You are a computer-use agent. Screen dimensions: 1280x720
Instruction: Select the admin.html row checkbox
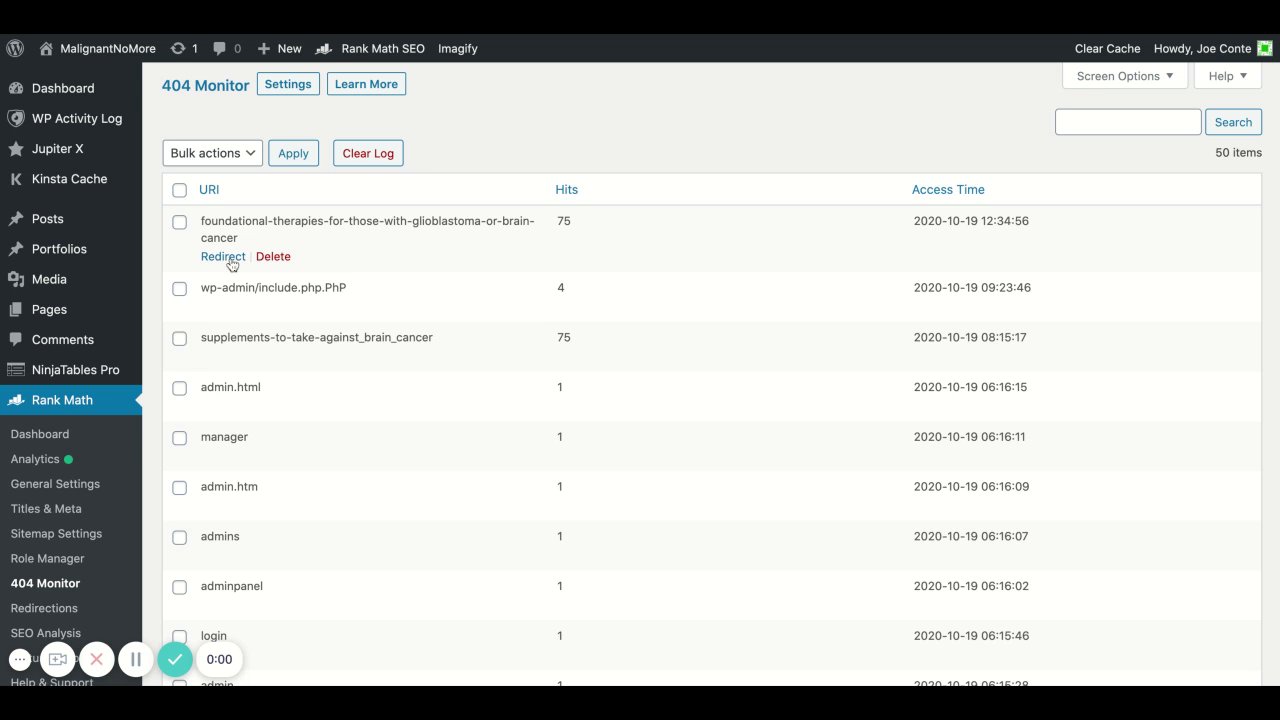click(179, 388)
